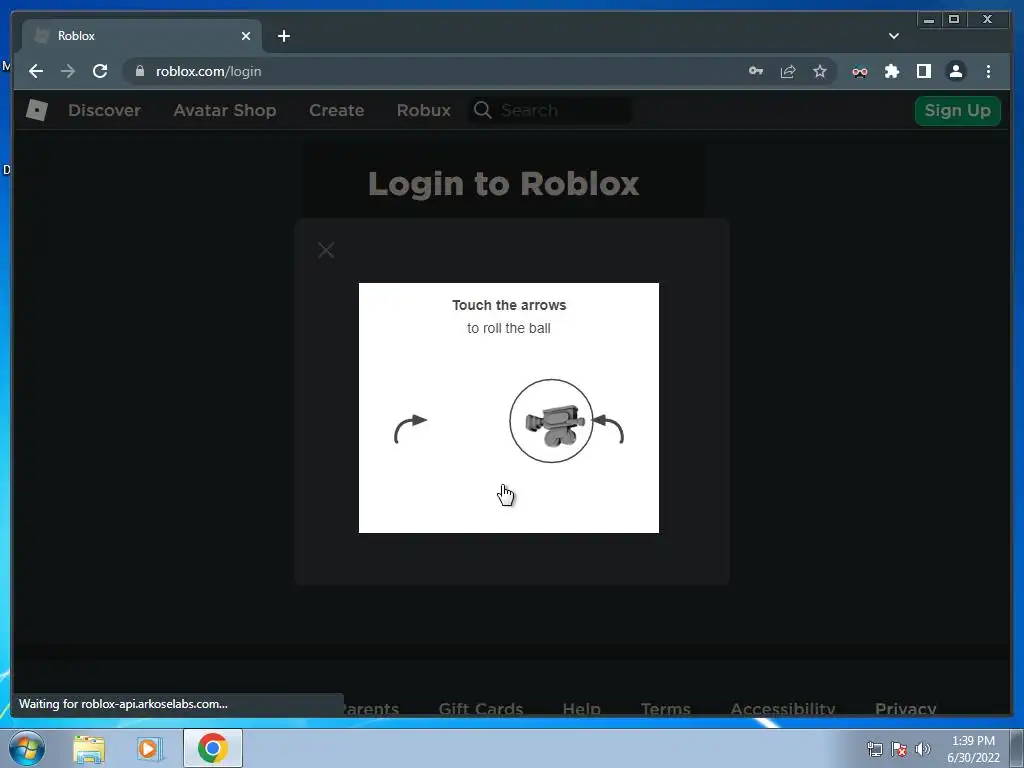The width and height of the screenshot is (1024, 768).
Task: Open the Help footer link
Action: [581, 709]
